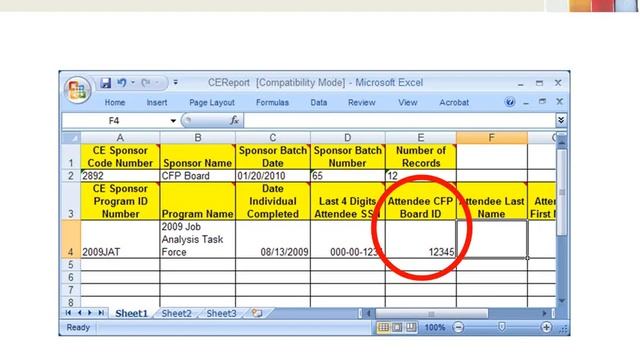Image resolution: width=640 pixels, height=360 pixels.
Task: Click cell containing 08/13/2009
Action: pos(273,240)
